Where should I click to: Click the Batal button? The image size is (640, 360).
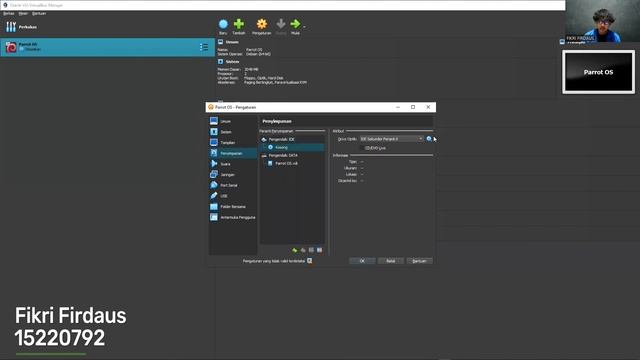pyautogui.click(x=391, y=261)
